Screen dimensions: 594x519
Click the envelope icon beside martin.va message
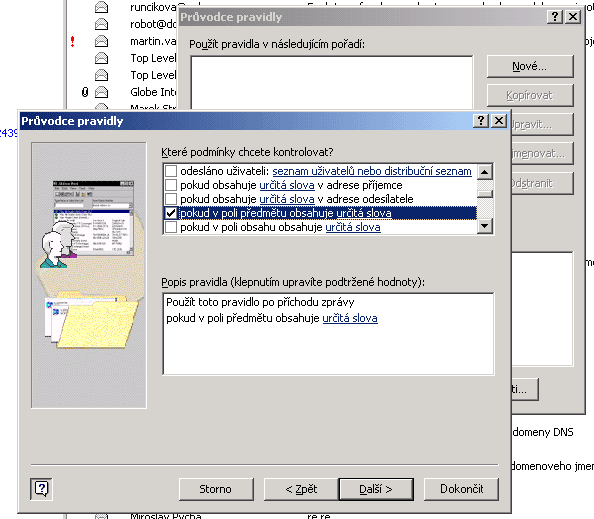[x=101, y=41]
